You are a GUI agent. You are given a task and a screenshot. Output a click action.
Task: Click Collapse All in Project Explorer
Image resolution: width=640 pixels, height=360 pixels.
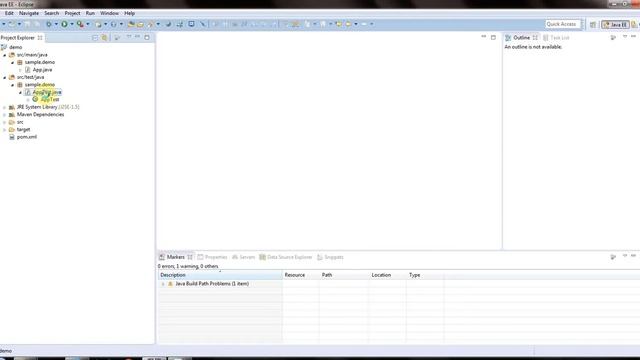click(95, 38)
